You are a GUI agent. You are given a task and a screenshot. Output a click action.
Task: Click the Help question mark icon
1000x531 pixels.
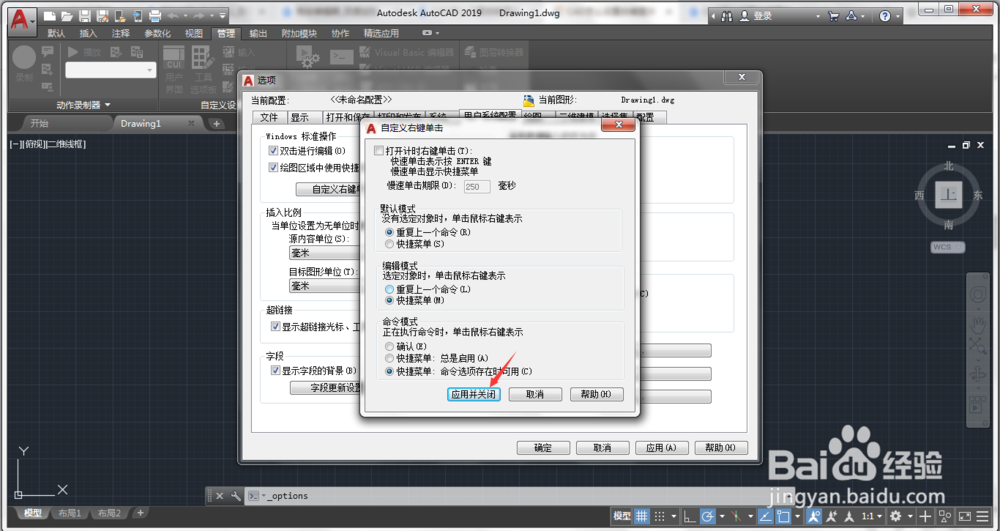coord(885,16)
